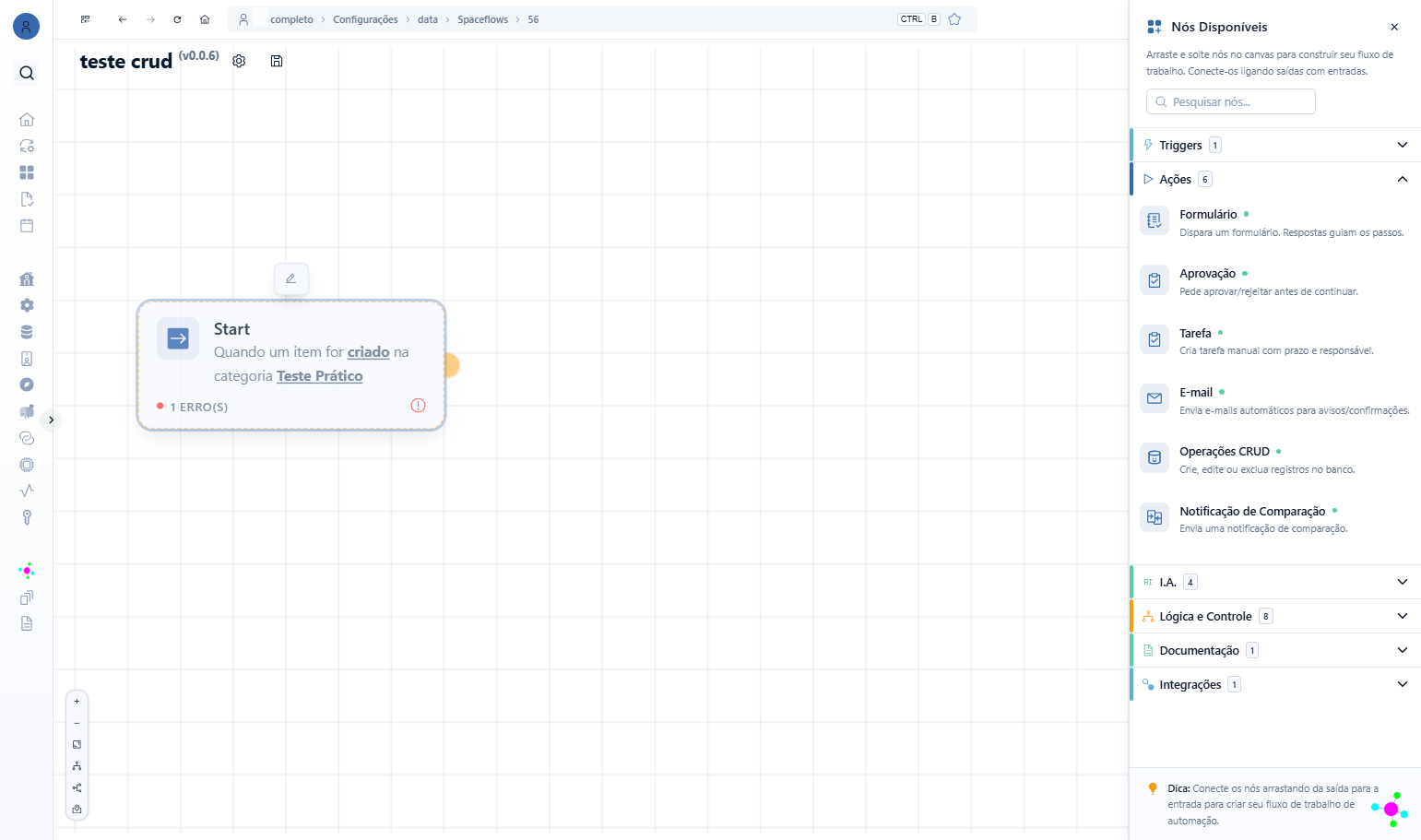Screen dimensions: 1421x840
Task: Apply vertical tree layout to canvas
Action: tap(77, 766)
